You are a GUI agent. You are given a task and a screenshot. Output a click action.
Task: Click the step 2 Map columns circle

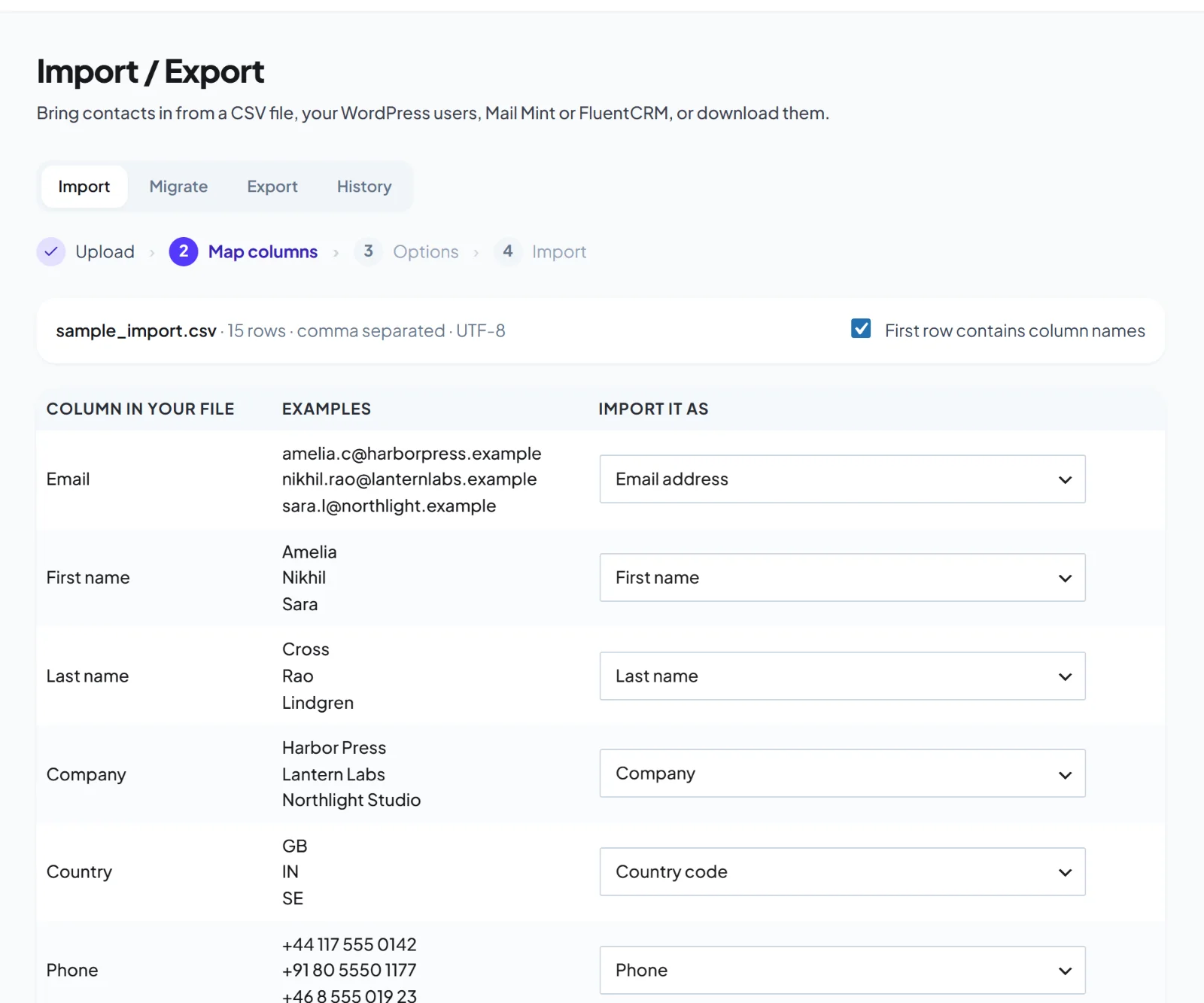[x=184, y=252]
